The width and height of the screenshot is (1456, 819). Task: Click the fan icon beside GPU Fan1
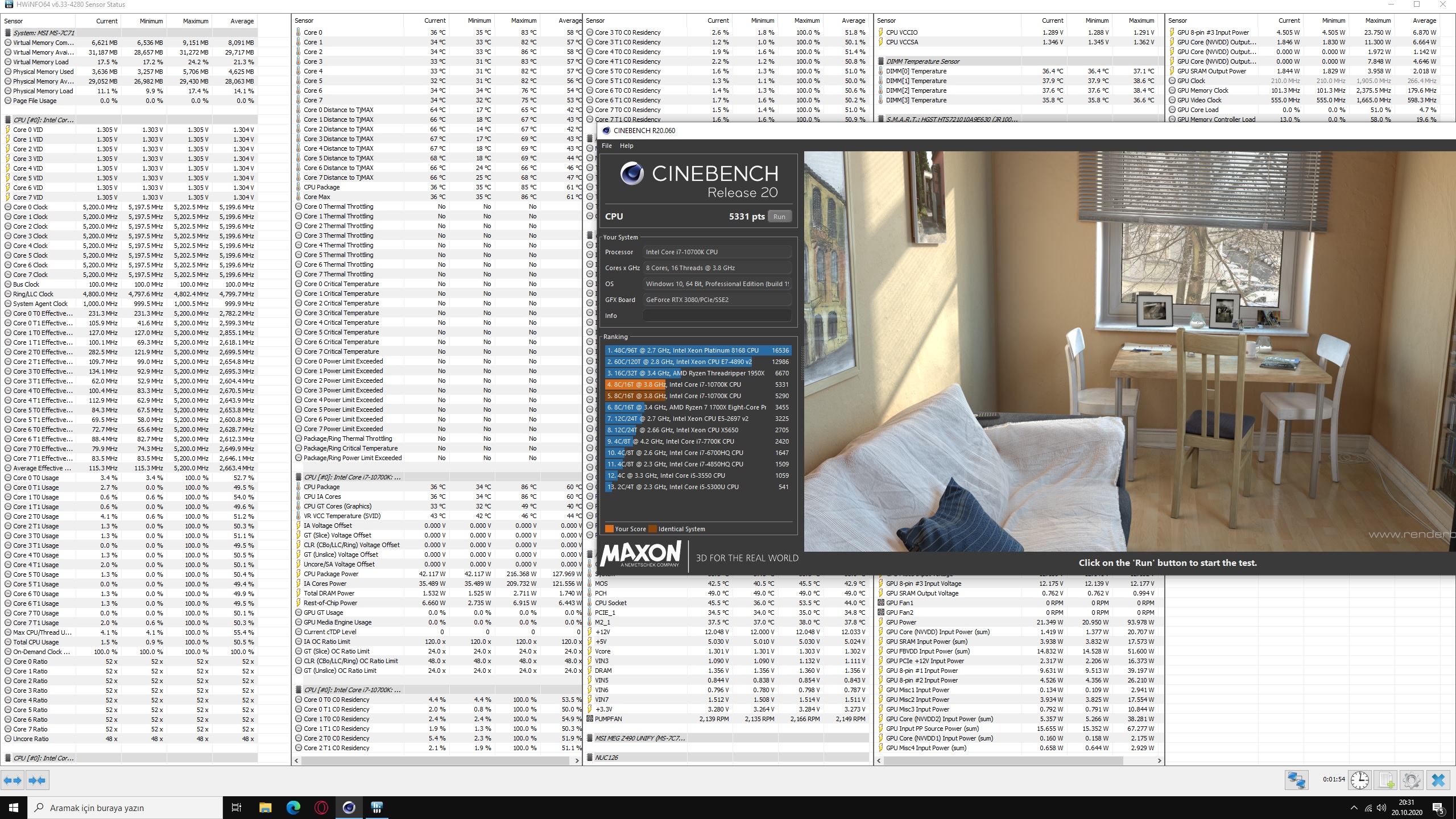881,603
